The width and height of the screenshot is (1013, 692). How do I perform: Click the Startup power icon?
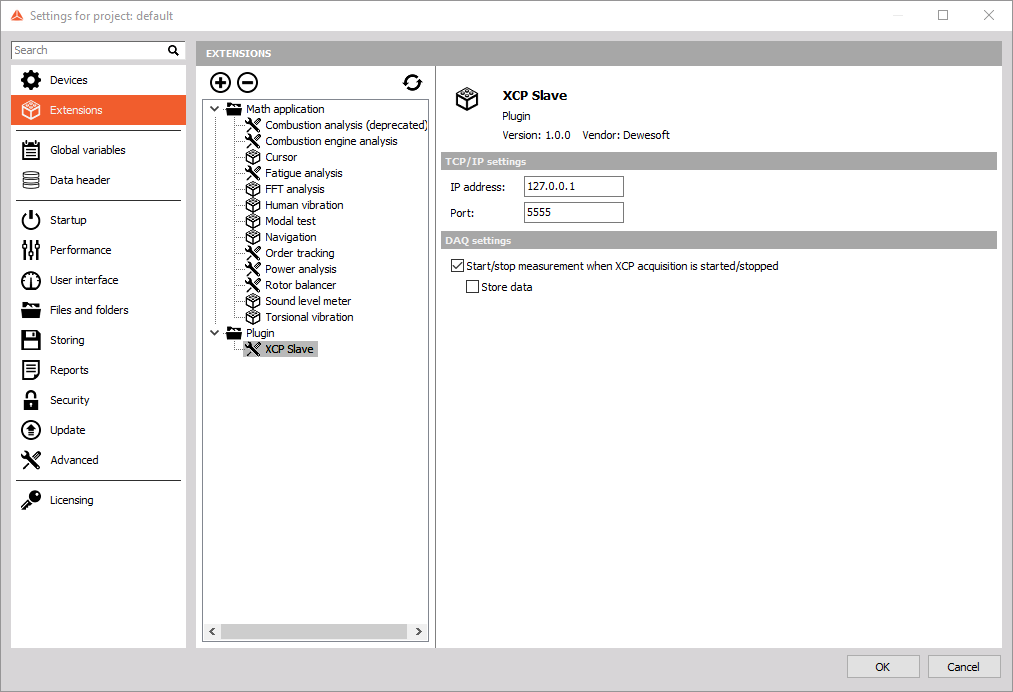pyautogui.click(x=31, y=220)
